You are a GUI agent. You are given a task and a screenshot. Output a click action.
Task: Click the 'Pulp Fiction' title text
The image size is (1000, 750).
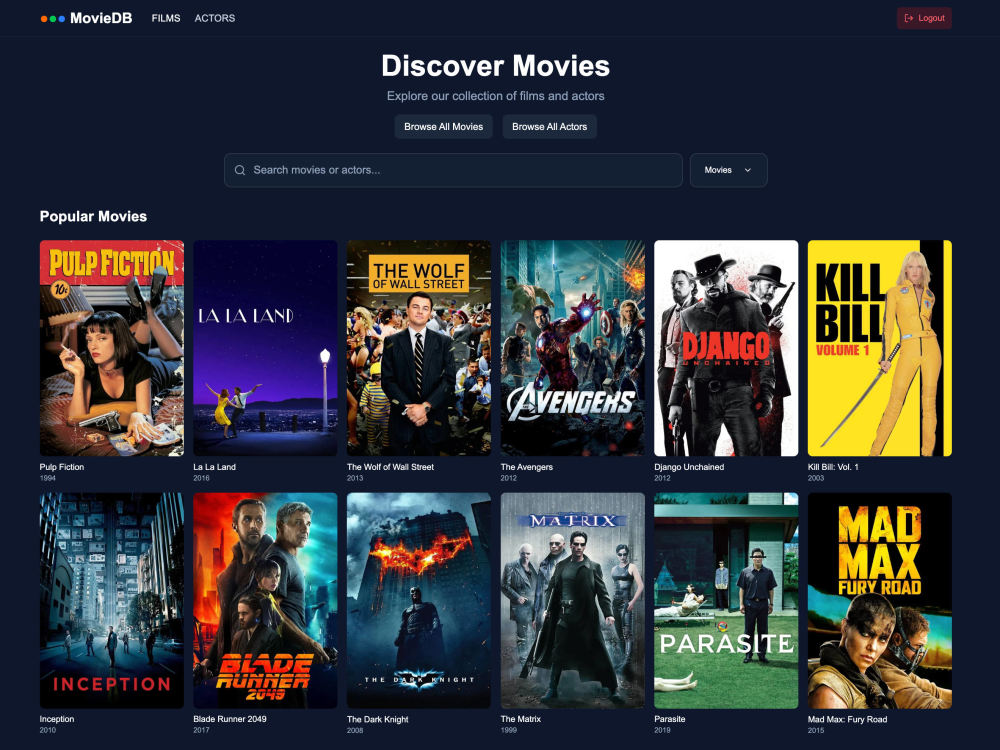[x=62, y=467]
